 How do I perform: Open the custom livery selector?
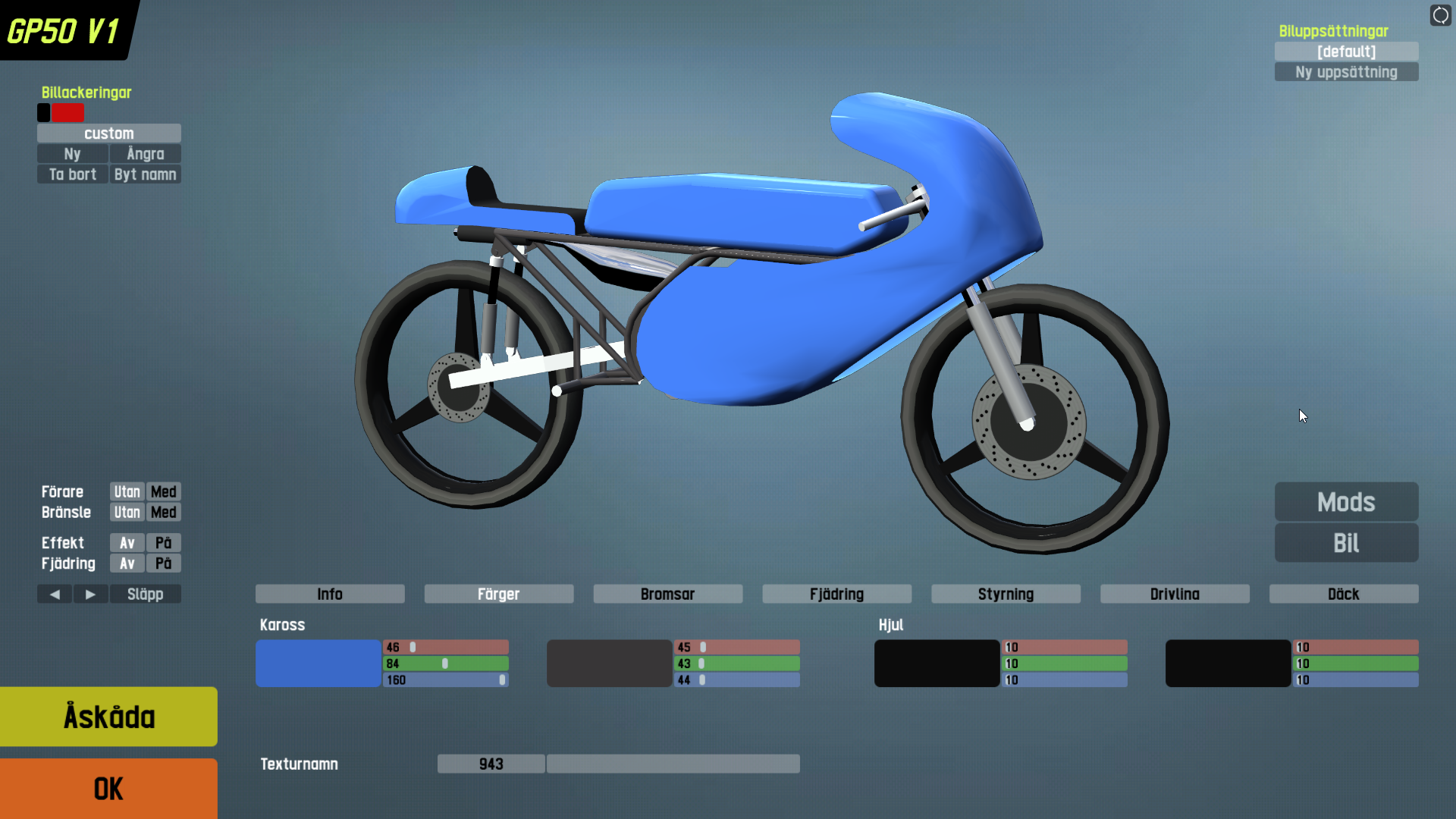[x=108, y=133]
